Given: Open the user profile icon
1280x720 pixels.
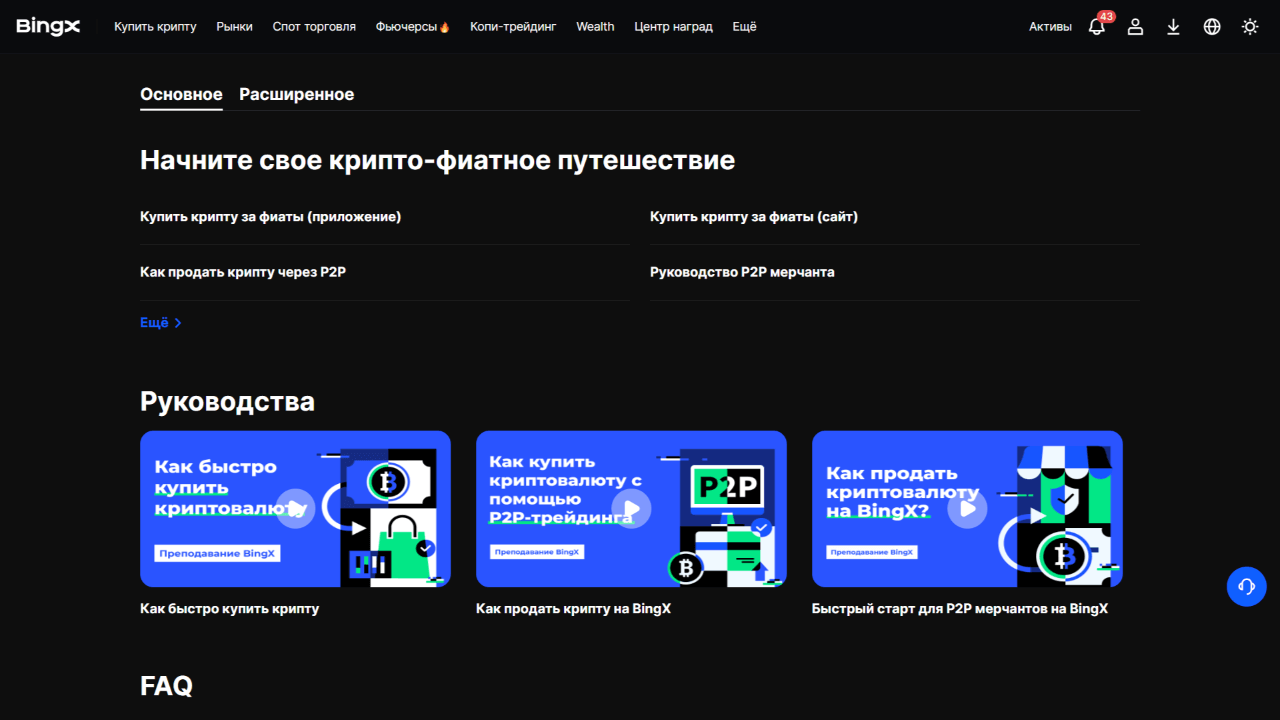Looking at the screenshot, I should 1135,27.
